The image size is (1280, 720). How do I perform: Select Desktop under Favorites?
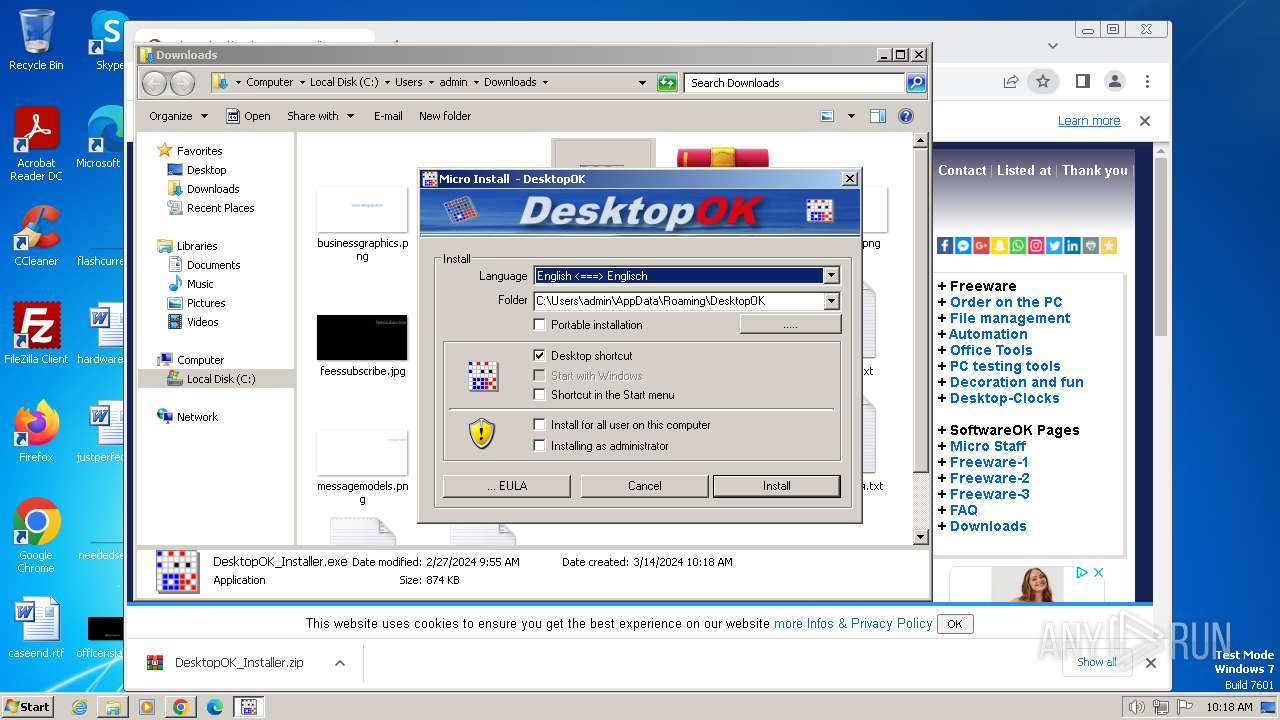tap(206, 170)
